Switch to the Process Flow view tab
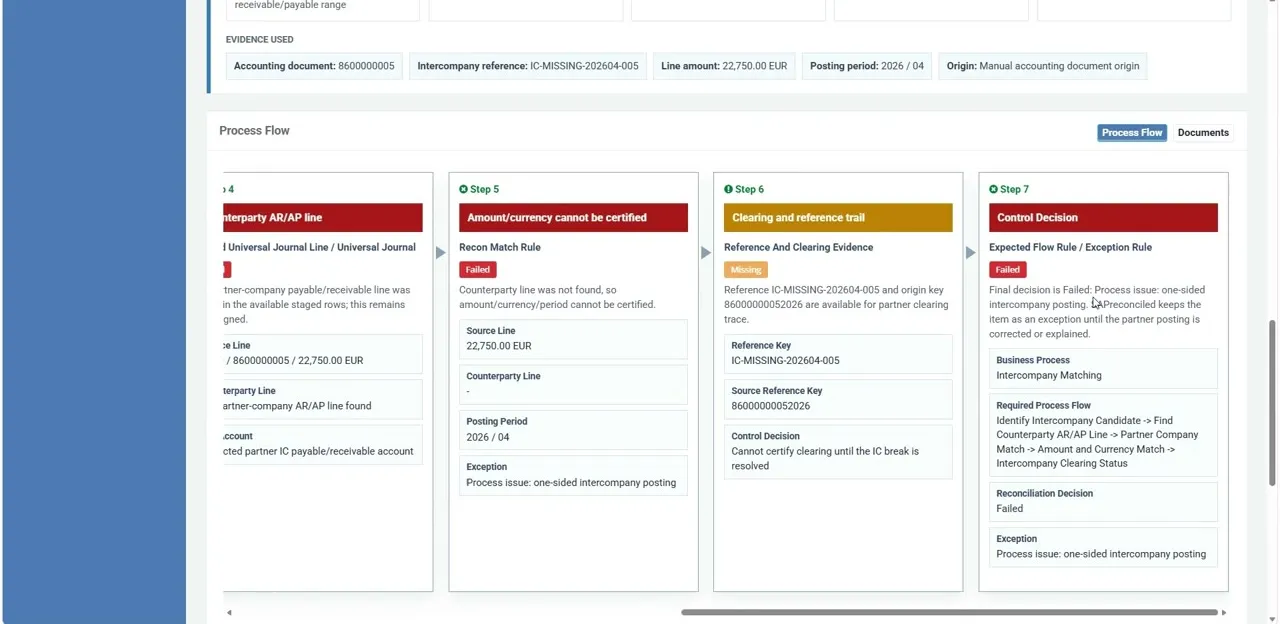The width and height of the screenshot is (1280, 624). coord(1132,132)
